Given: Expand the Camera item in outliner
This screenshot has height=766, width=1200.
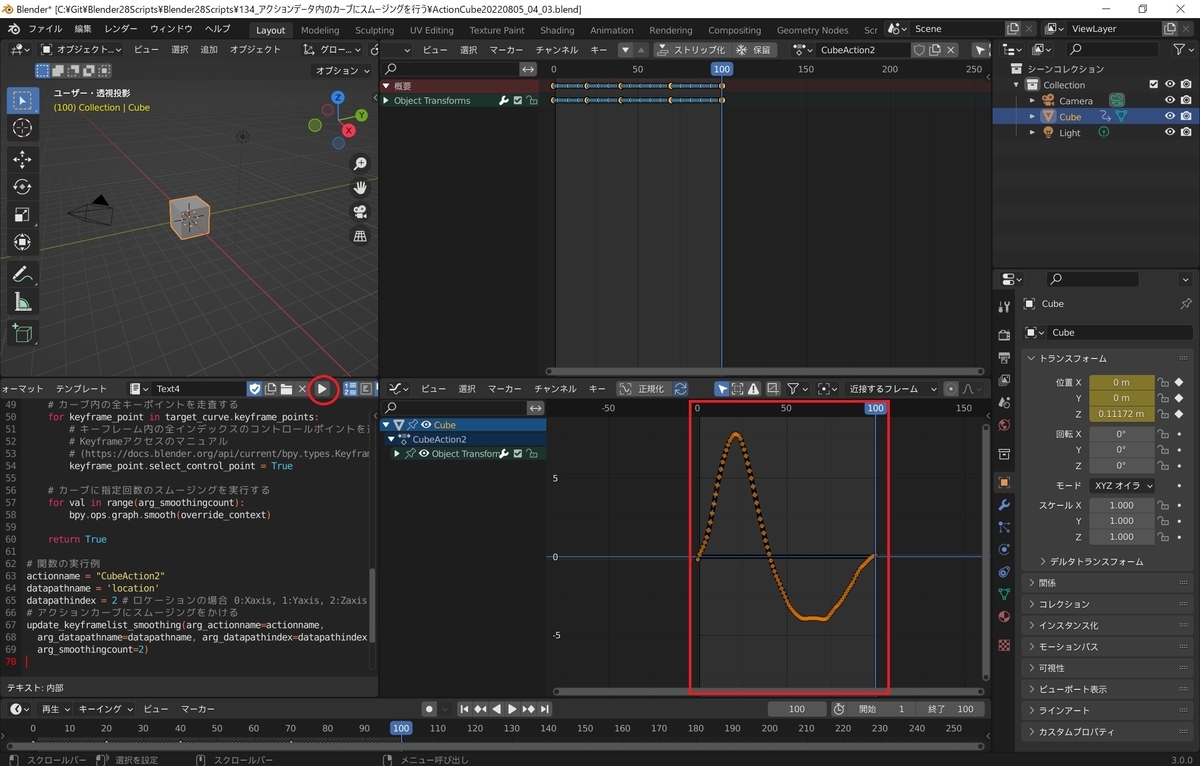Looking at the screenshot, I should pos(1032,100).
